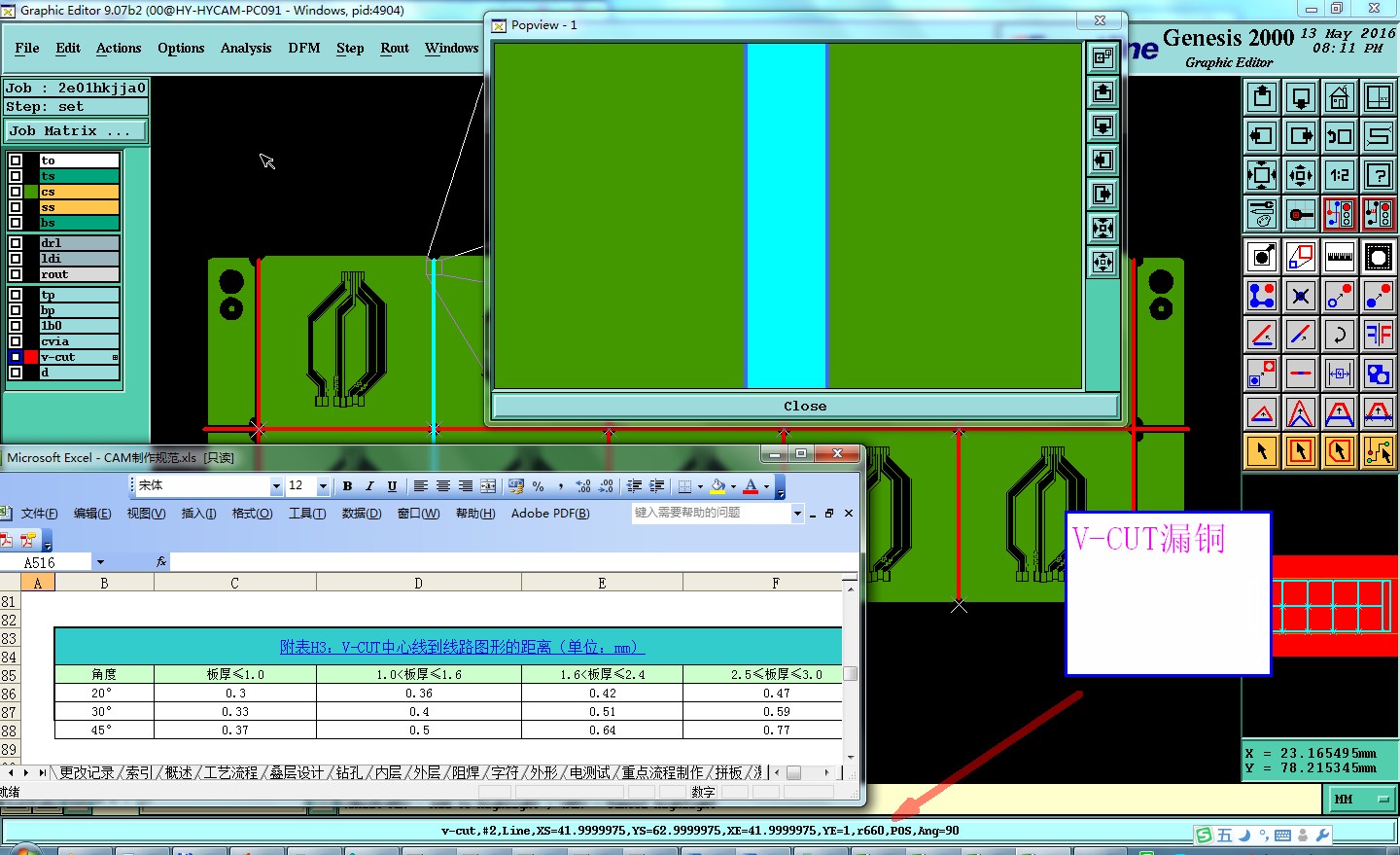Select the polygon area select arrow icon
Screen dimensions: 1400x855
point(1340,451)
